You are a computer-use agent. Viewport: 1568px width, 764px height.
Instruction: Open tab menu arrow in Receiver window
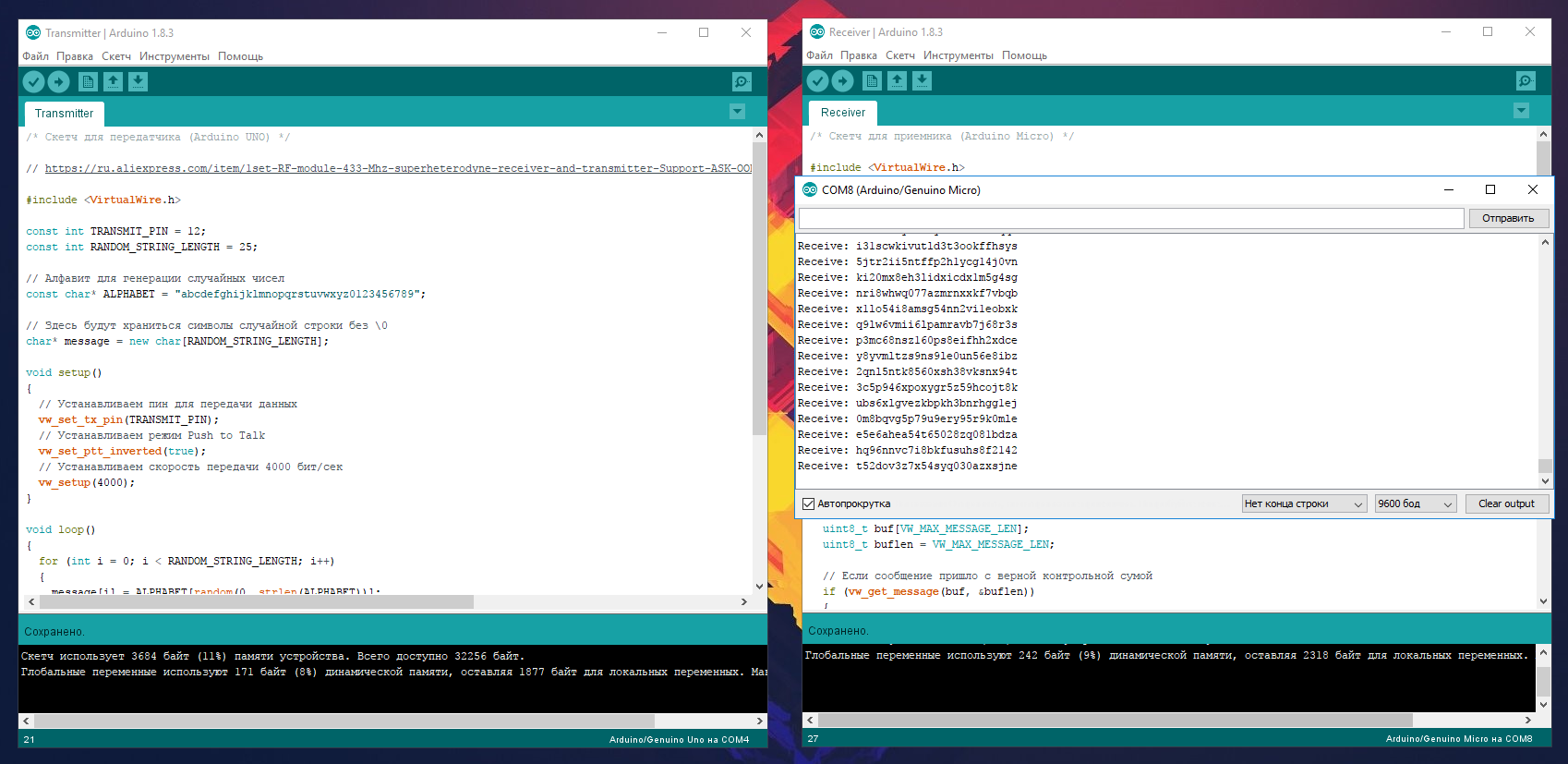click(x=1521, y=111)
